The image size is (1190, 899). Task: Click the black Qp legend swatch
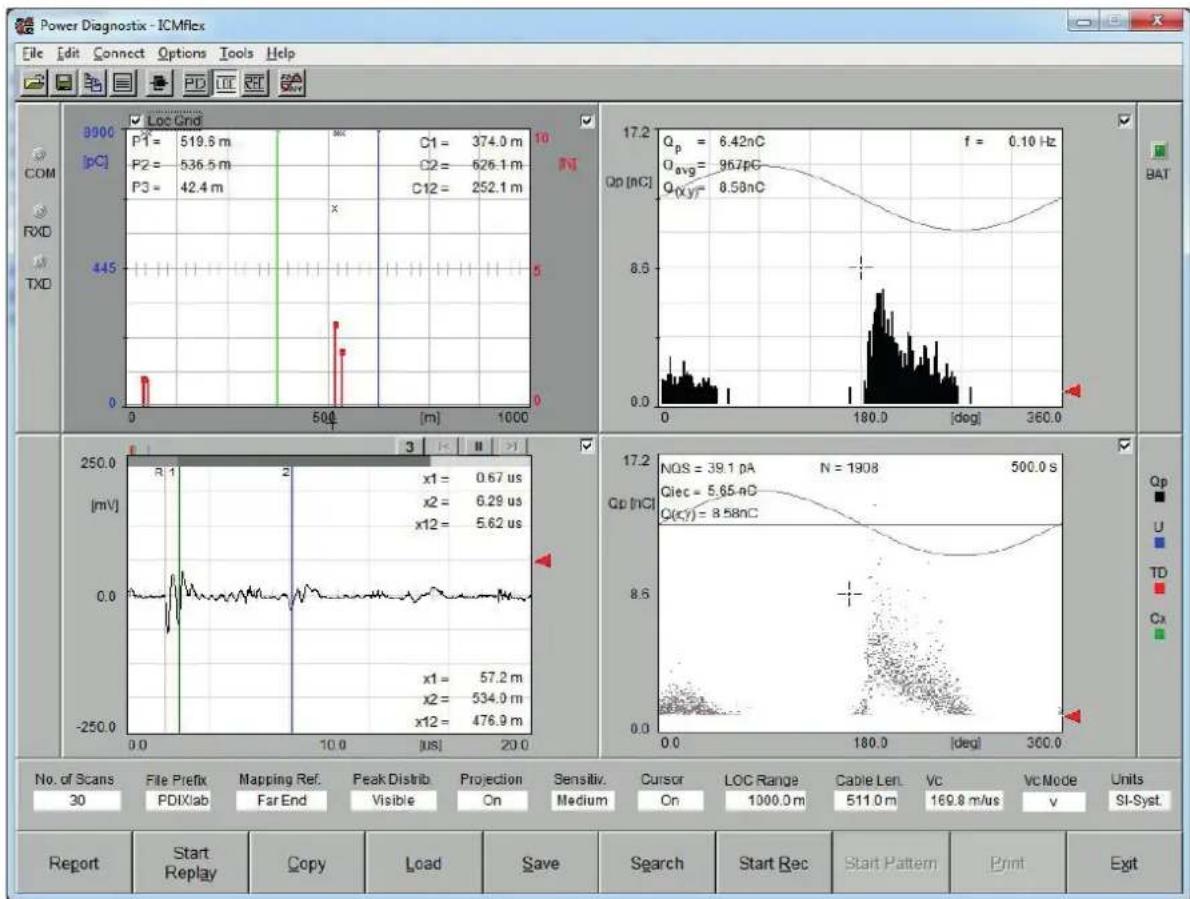pos(1159,498)
